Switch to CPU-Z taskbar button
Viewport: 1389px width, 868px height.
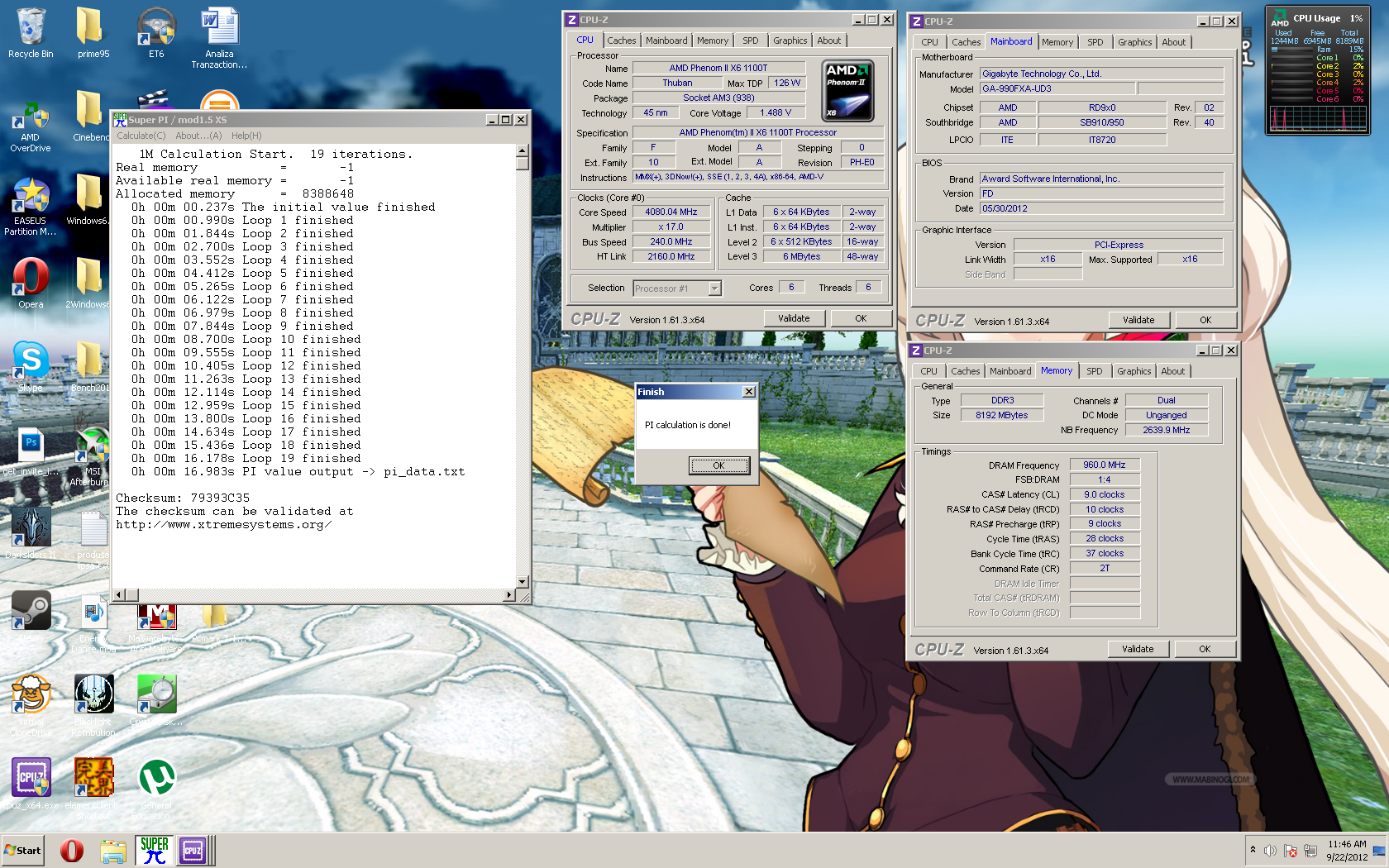click(193, 850)
